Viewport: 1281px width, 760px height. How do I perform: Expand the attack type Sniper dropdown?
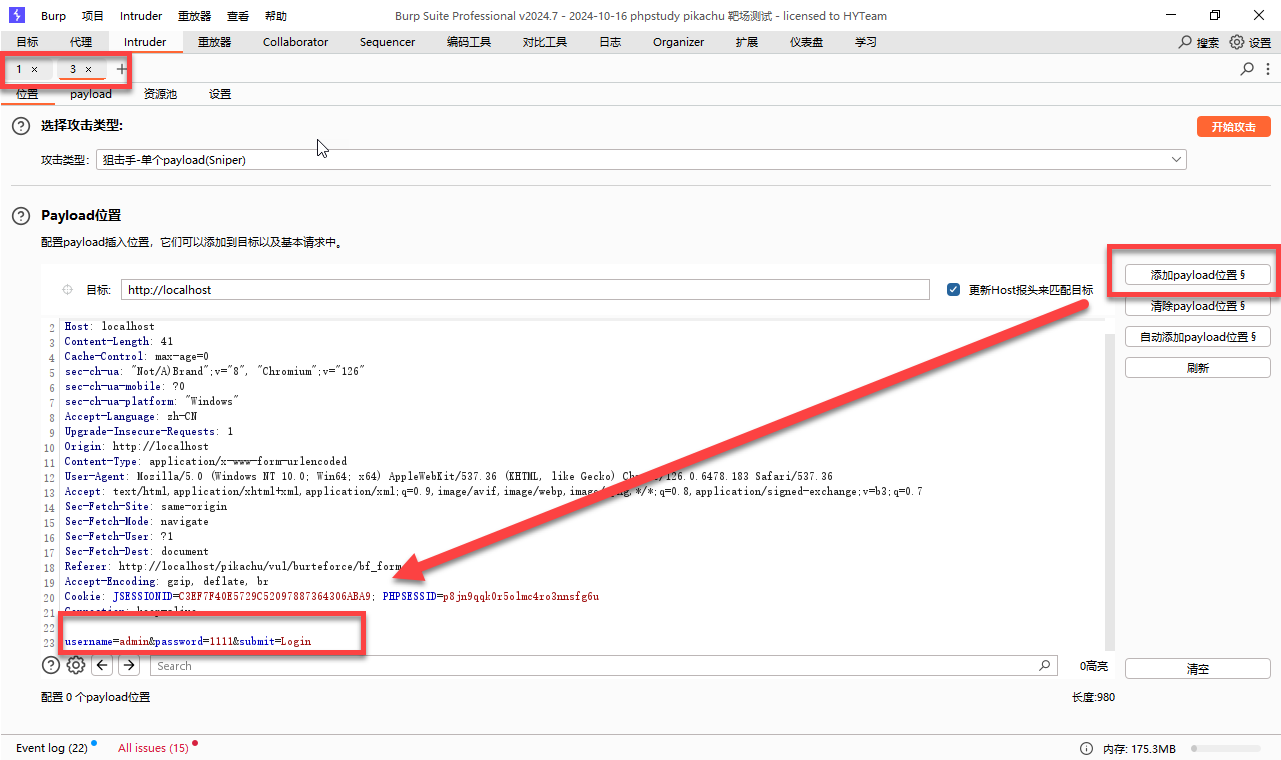coord(1176,160)
